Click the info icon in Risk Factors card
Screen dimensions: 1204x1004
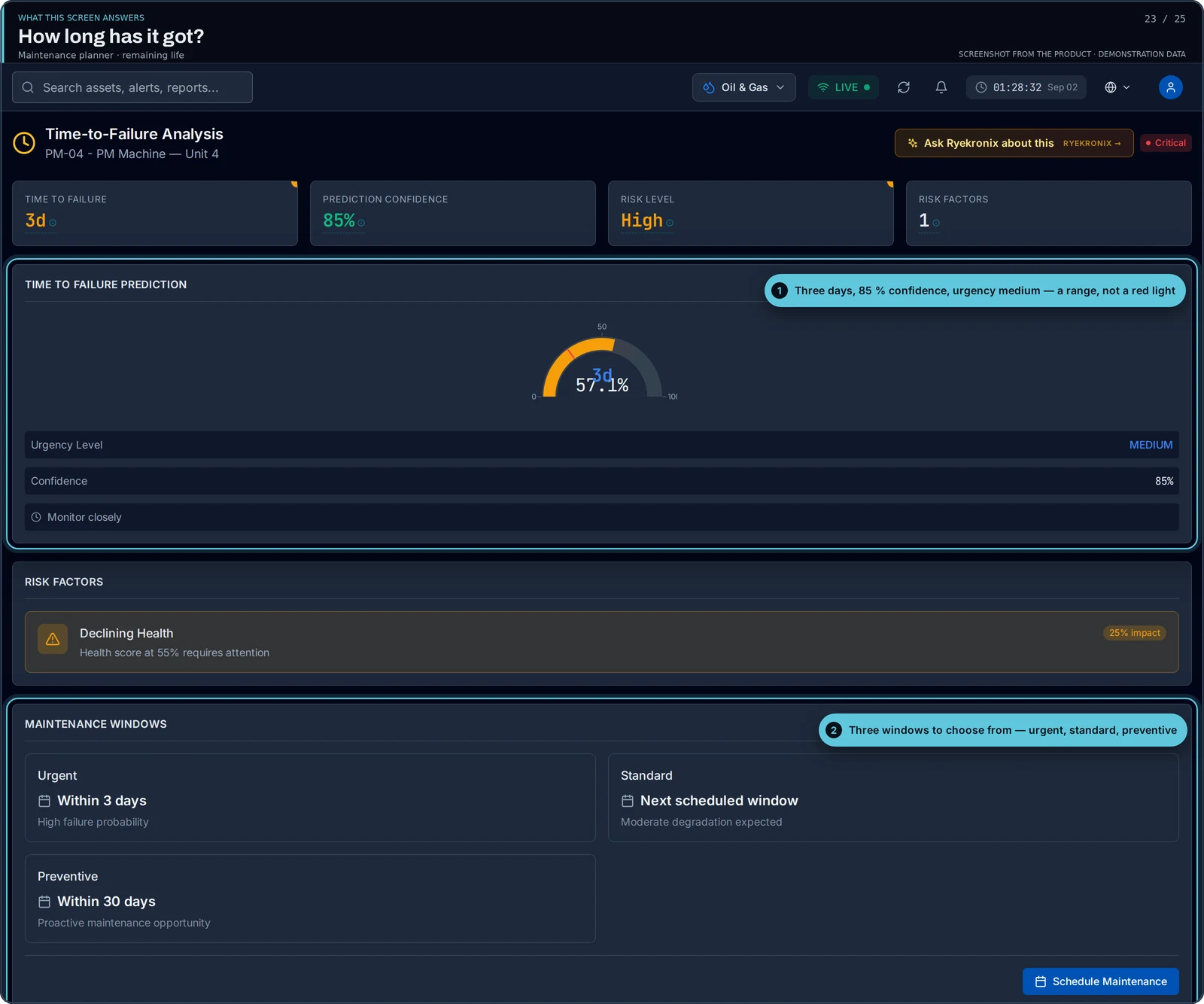(936, 223)
